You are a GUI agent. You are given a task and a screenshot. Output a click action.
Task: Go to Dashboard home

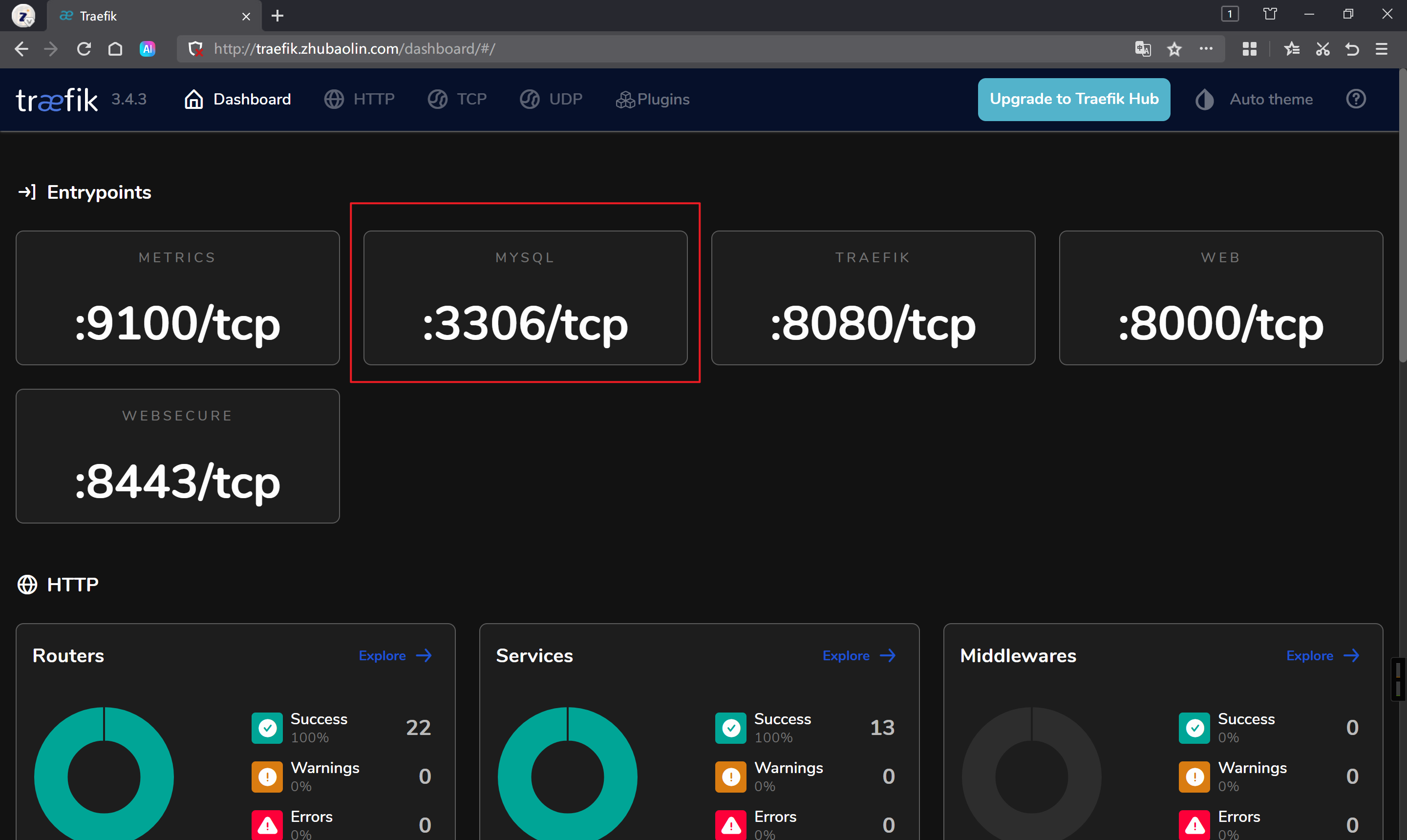(x=238, y=100)
